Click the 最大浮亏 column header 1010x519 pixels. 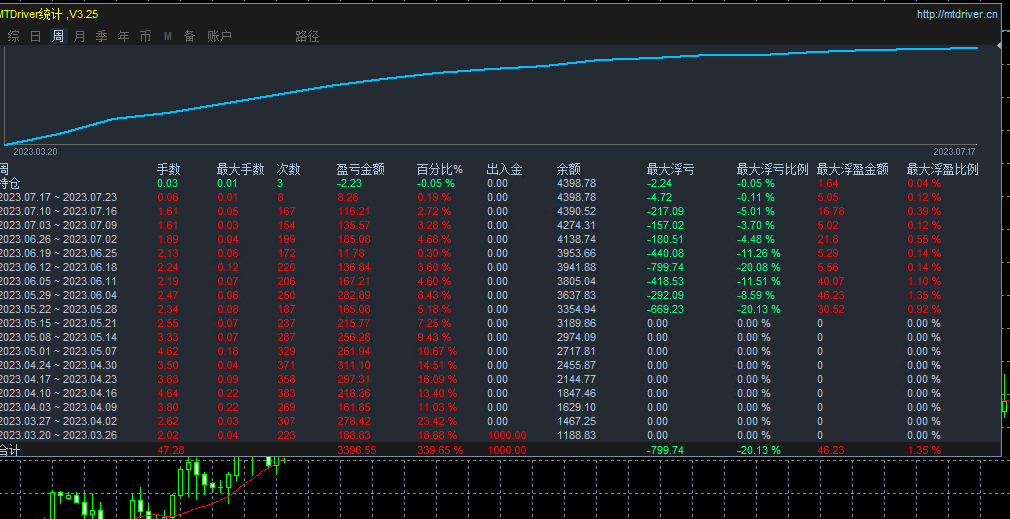[671, 169]
